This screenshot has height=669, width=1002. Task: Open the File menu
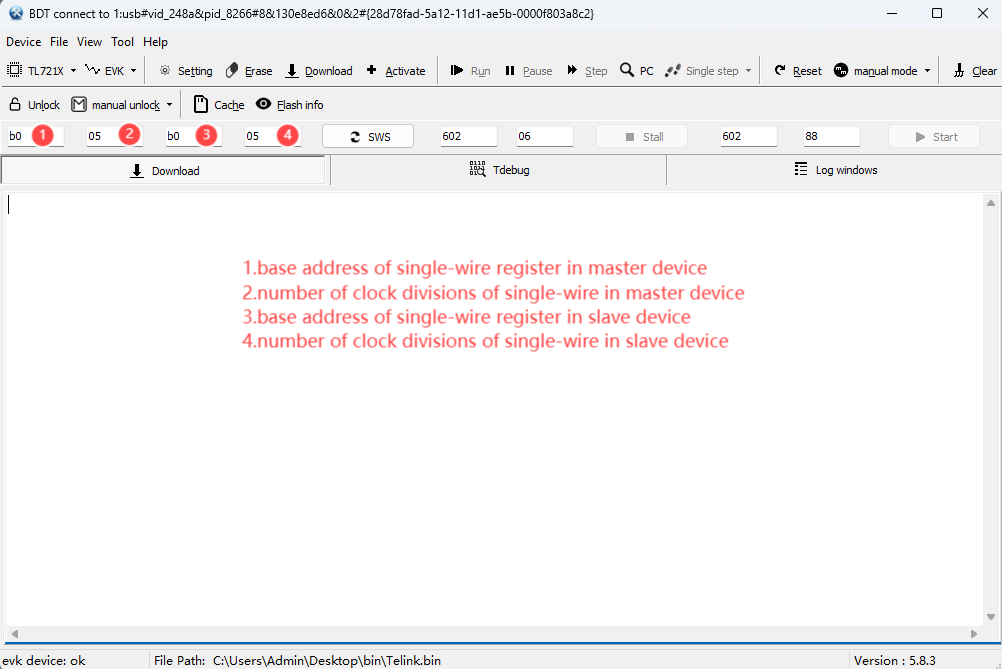(x=59, y=42)
